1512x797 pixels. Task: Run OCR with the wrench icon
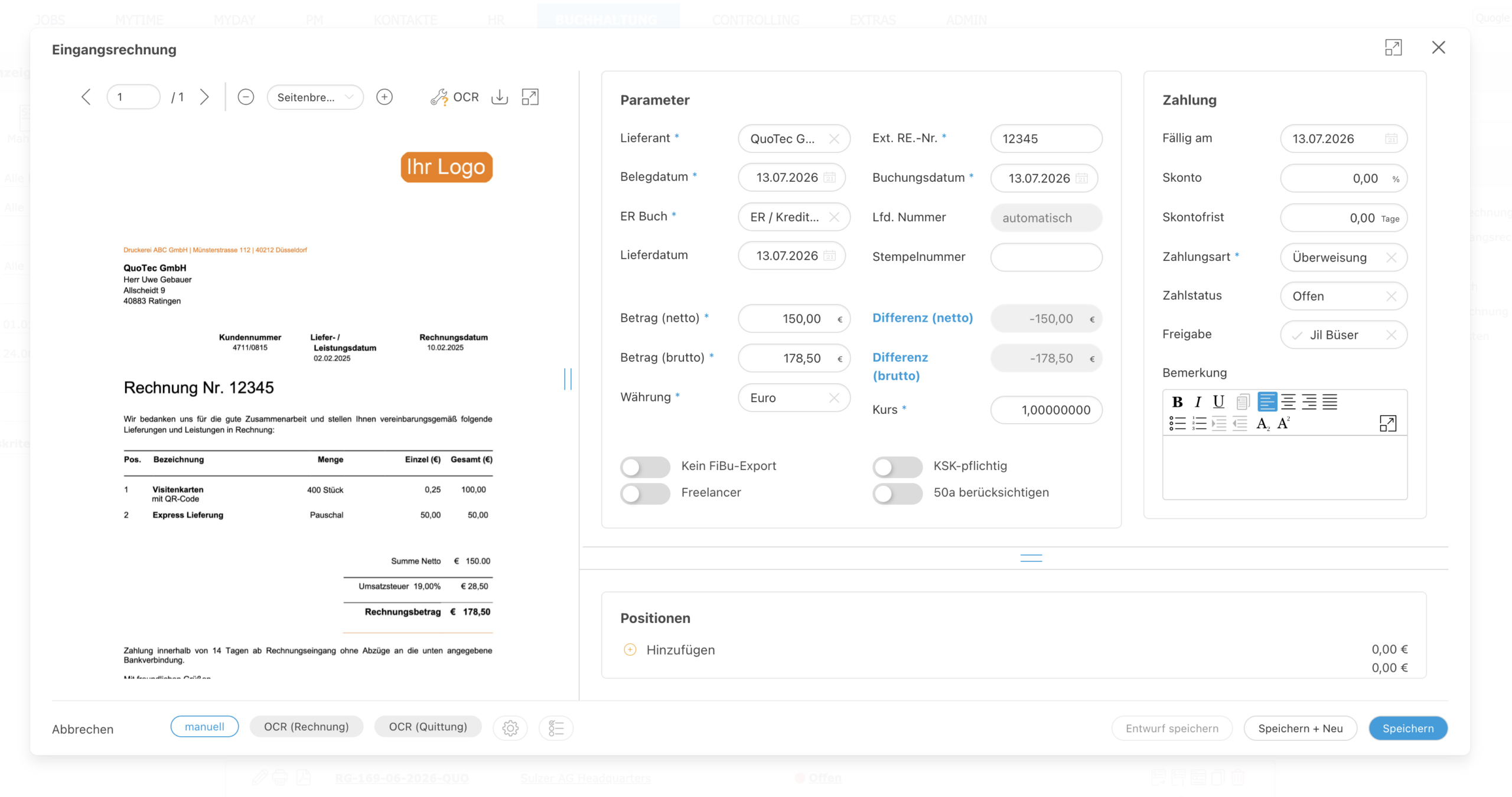pos(454,97)
